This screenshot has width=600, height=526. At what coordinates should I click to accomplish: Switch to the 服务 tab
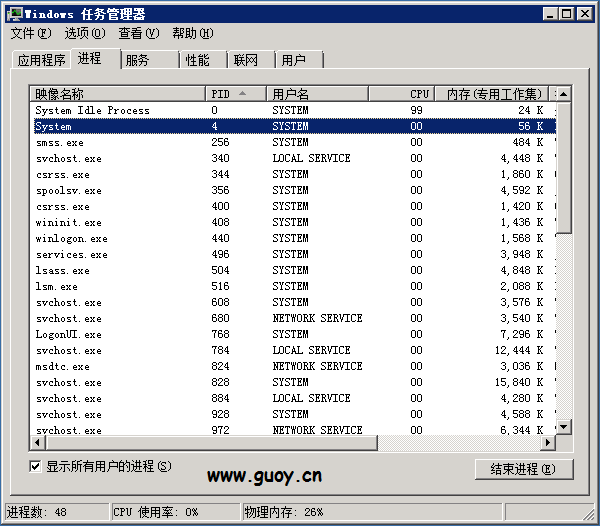(150, 60)
